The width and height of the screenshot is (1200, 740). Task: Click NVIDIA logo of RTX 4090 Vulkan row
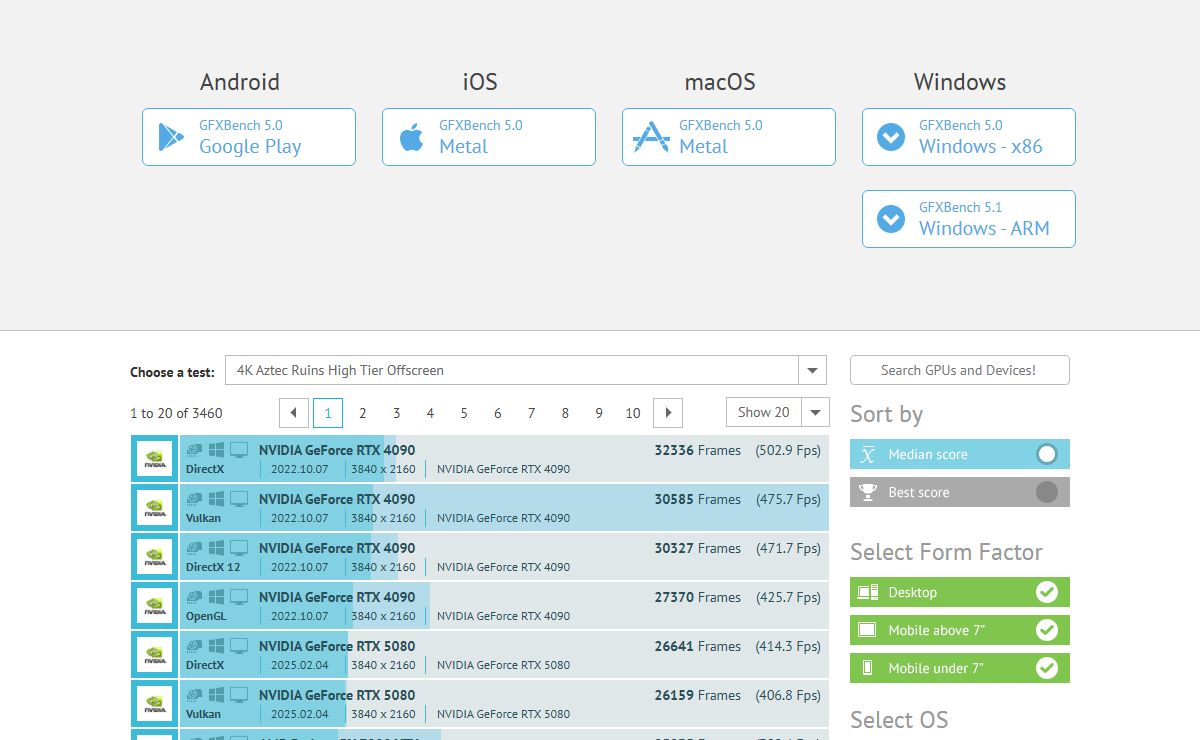155,508
